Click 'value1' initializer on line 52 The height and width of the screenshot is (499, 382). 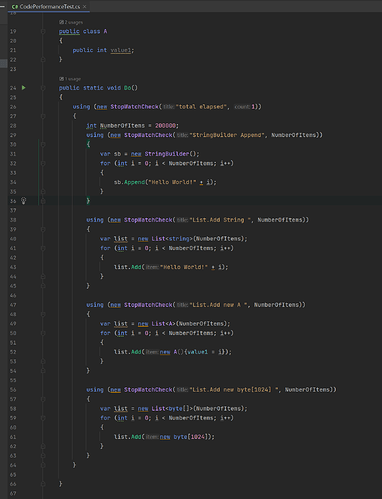[197, 352]
